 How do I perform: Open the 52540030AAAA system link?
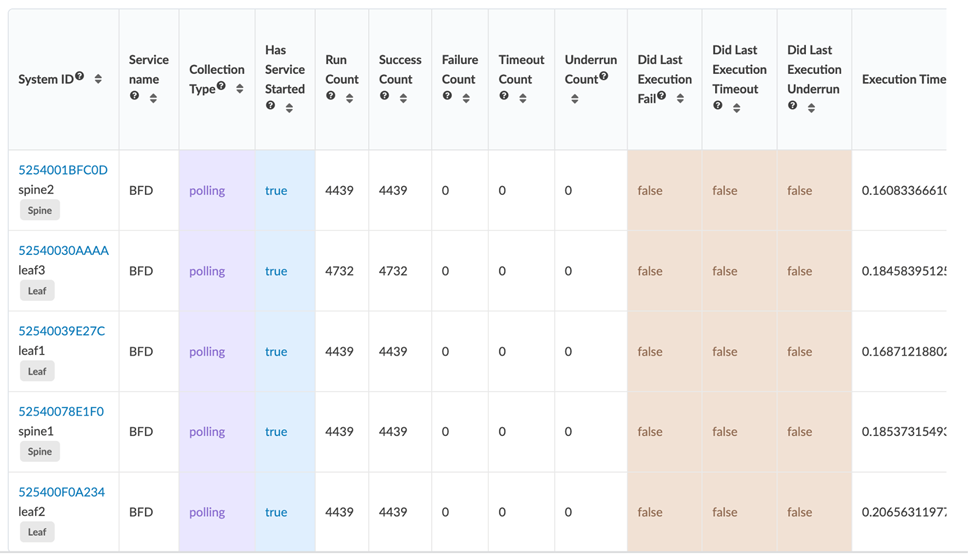pos(64,250)
